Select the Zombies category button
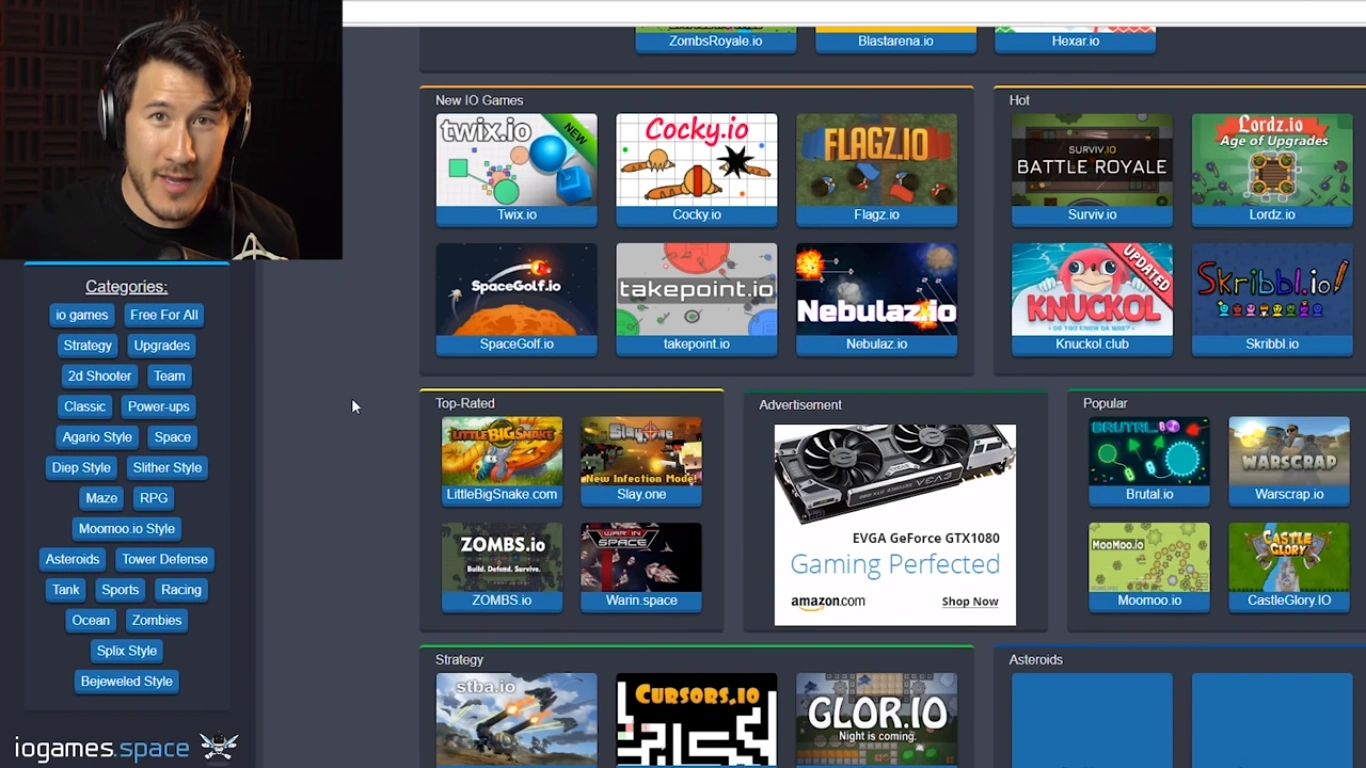 point(157,620)
